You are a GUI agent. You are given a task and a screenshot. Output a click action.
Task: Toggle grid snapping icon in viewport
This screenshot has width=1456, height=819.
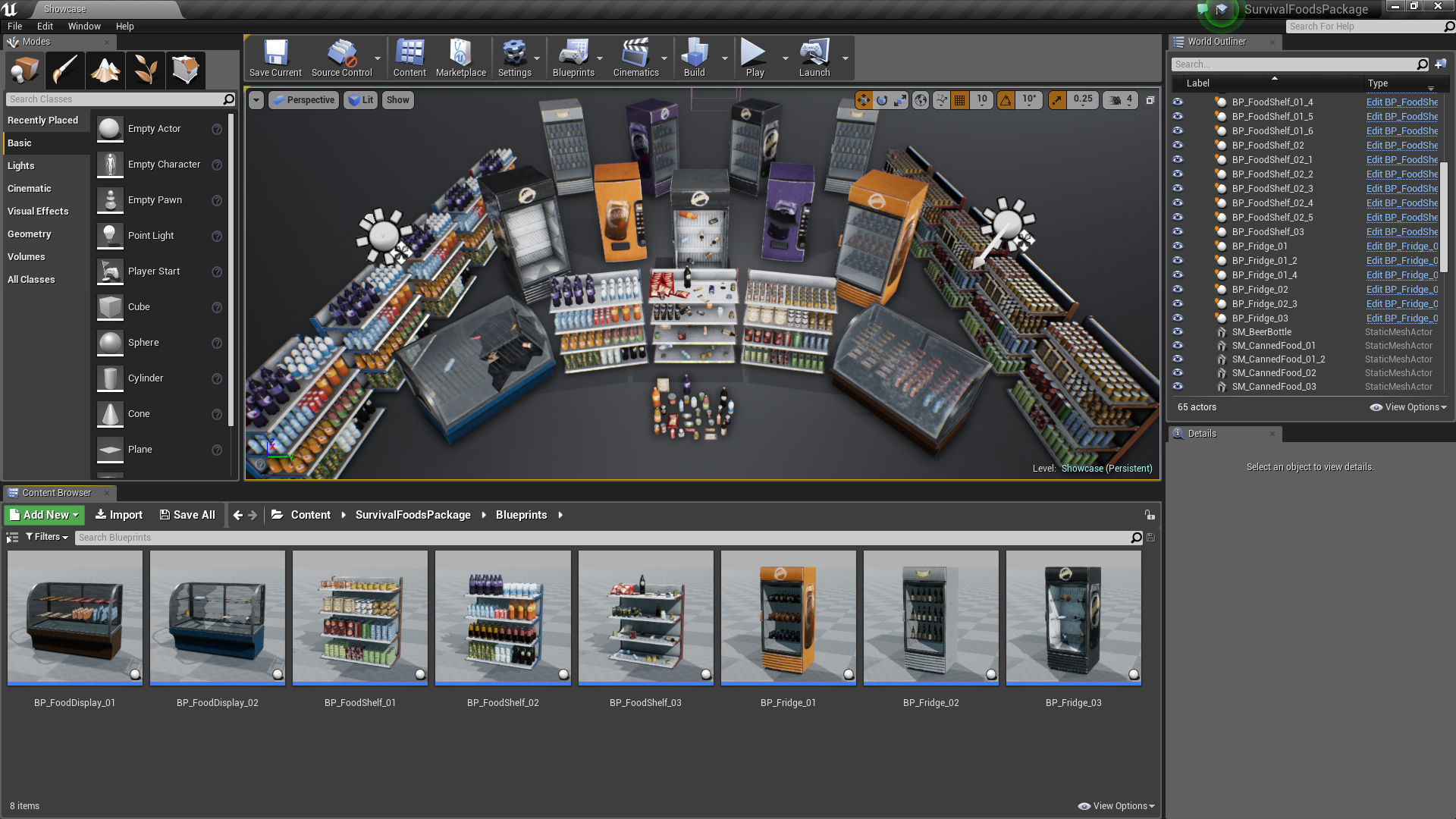pos(960,100)
